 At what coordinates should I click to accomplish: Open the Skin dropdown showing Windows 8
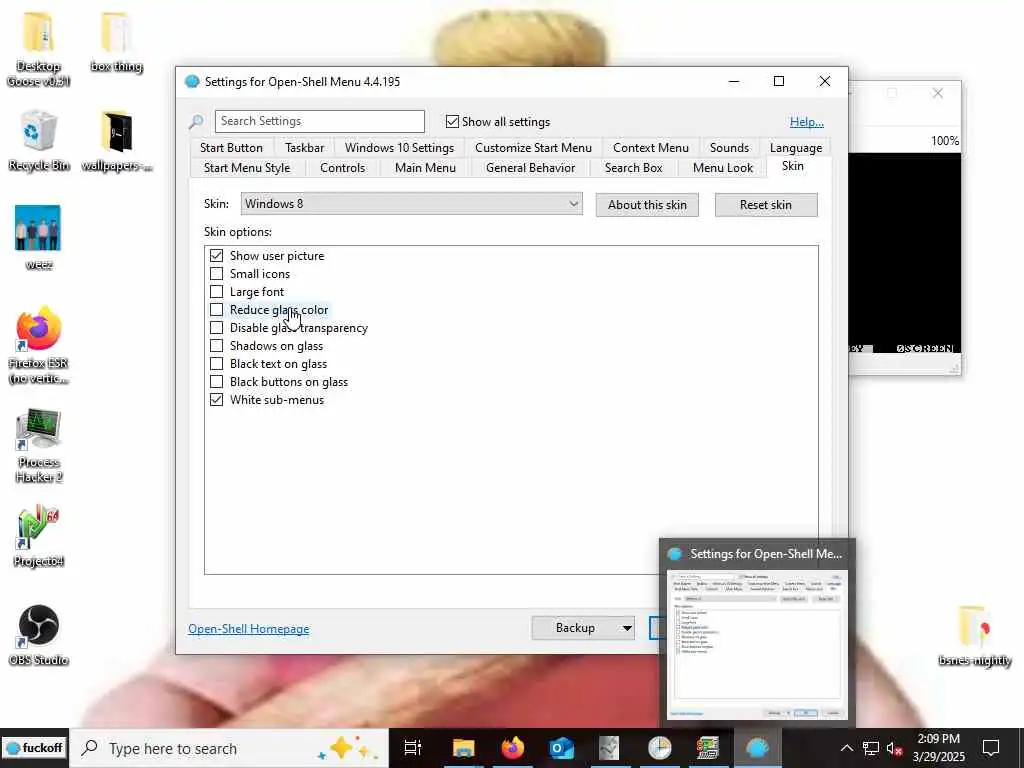point(411,204)
